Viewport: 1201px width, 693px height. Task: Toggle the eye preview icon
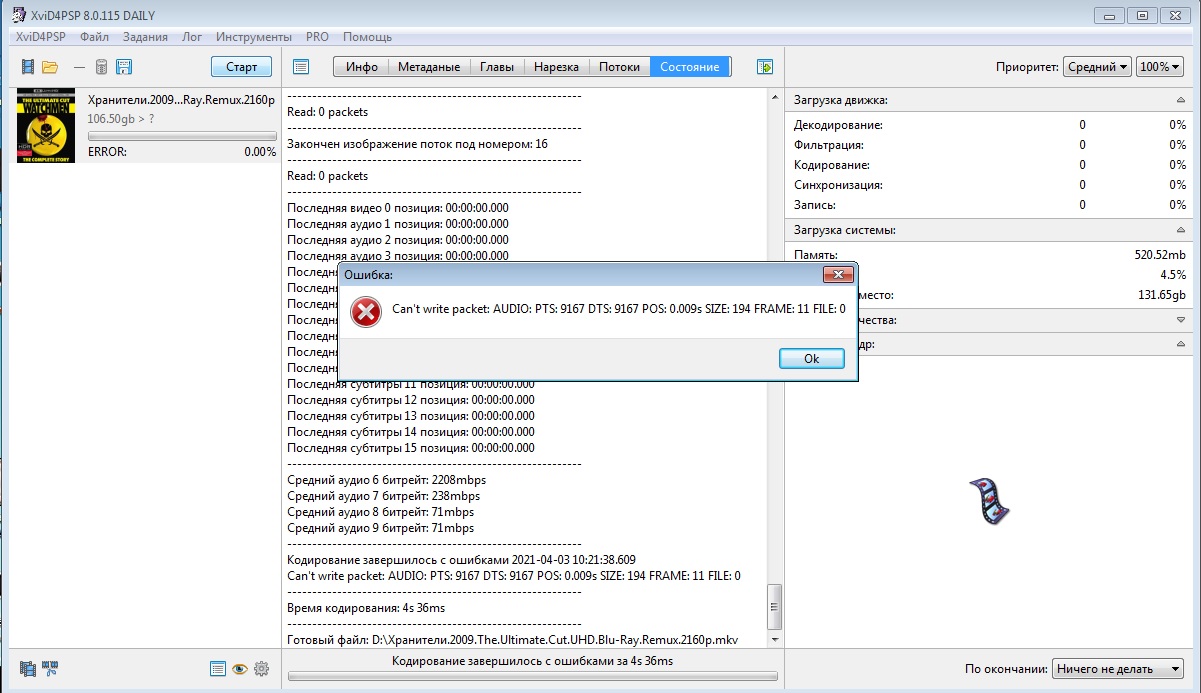point(240,668)
